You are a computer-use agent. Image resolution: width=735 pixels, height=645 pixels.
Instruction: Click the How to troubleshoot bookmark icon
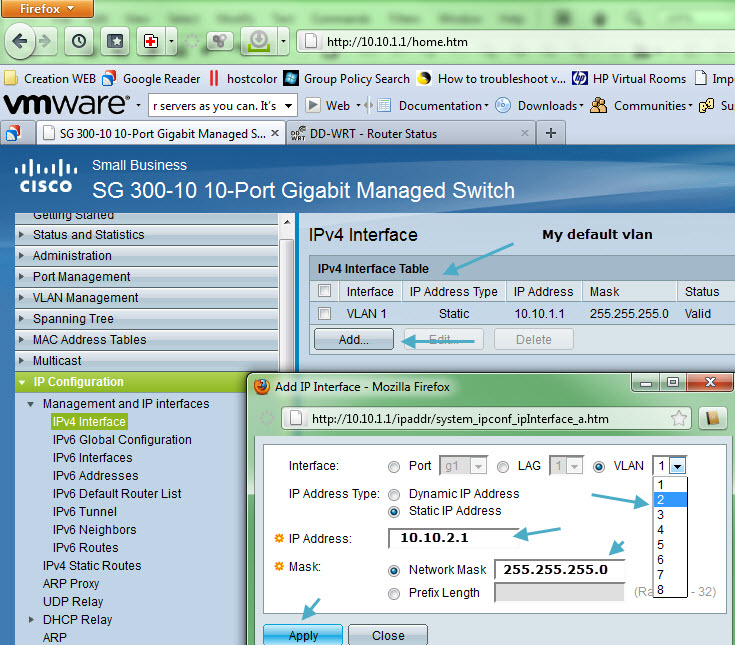(424, 78)
